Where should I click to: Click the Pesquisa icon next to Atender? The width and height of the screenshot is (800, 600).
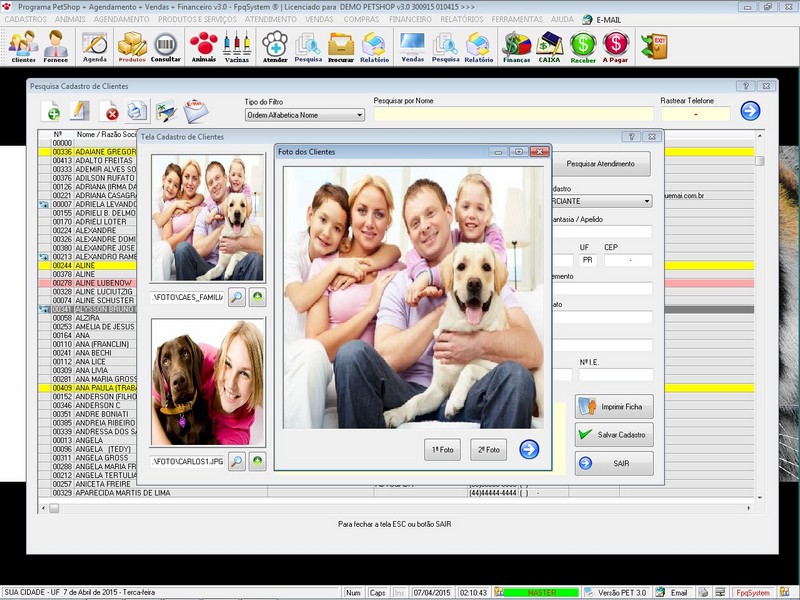click(308, 46)
